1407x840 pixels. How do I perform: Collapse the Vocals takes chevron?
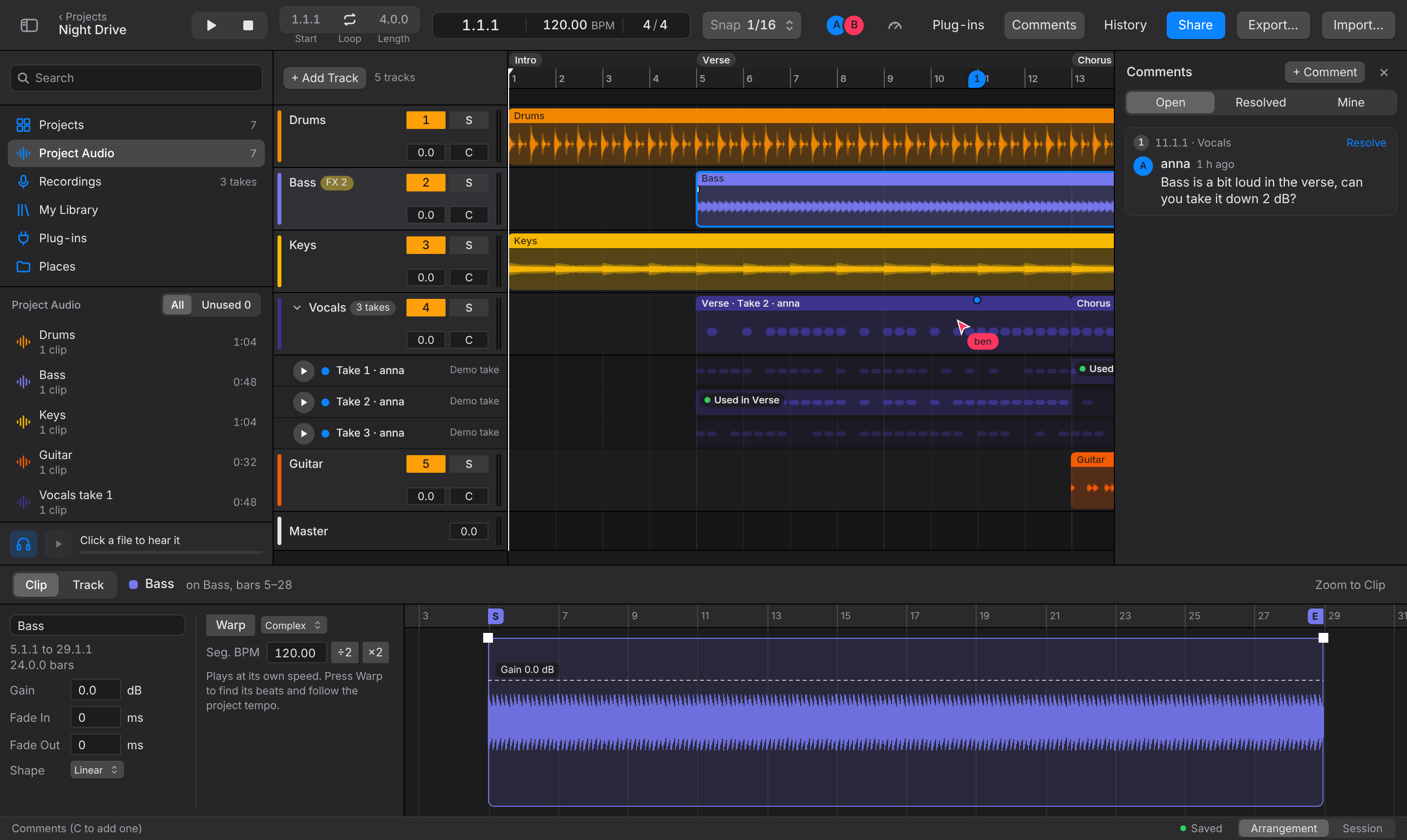point(297,307)
